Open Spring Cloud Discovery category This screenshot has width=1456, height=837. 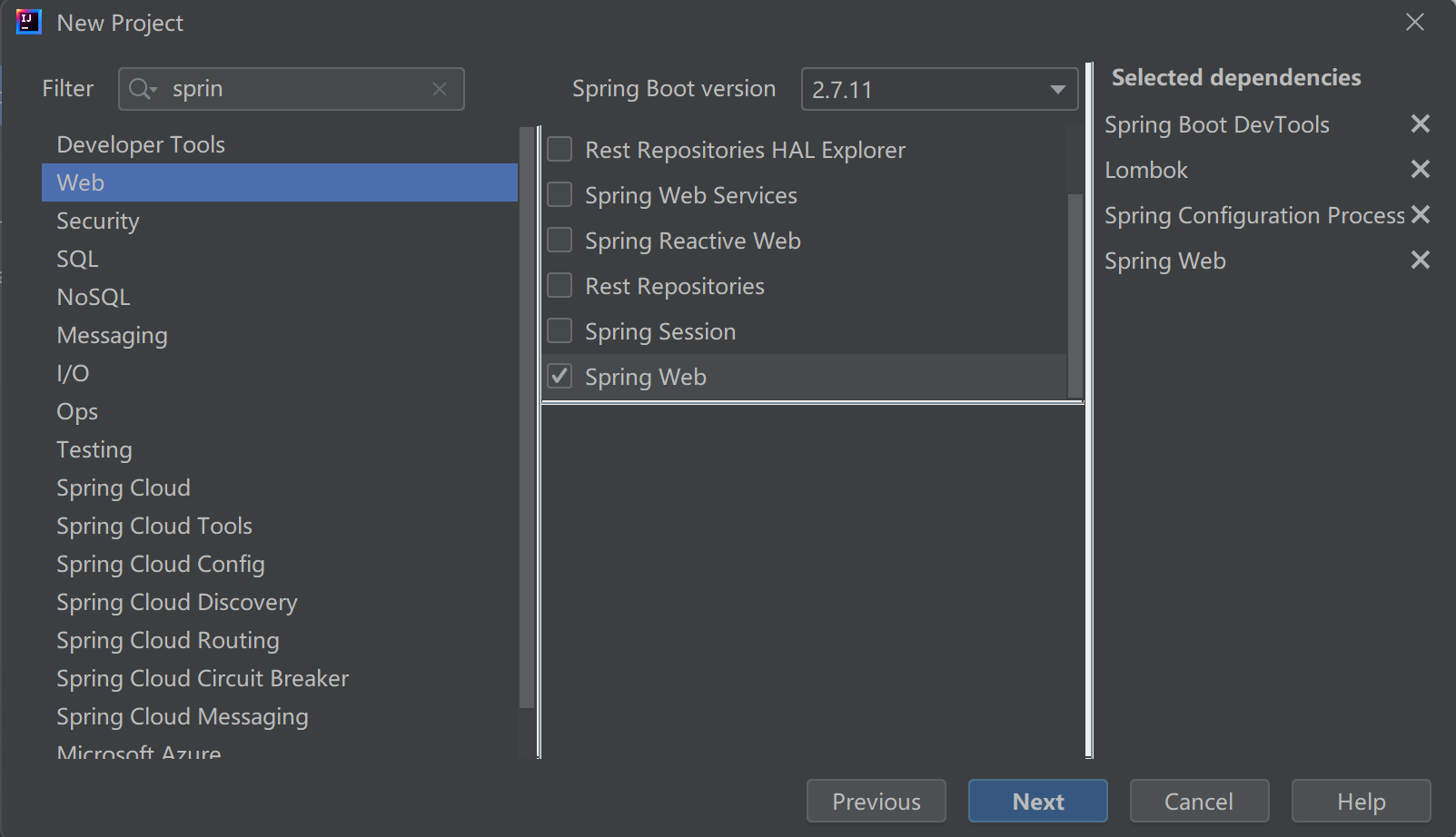(x=280, y=602)
